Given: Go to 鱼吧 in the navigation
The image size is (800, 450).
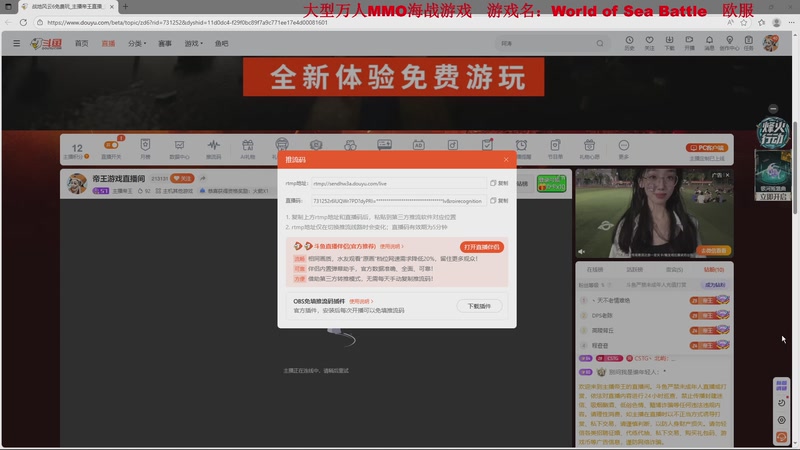Looking at the screenshot, I should [x=221, y=43].
